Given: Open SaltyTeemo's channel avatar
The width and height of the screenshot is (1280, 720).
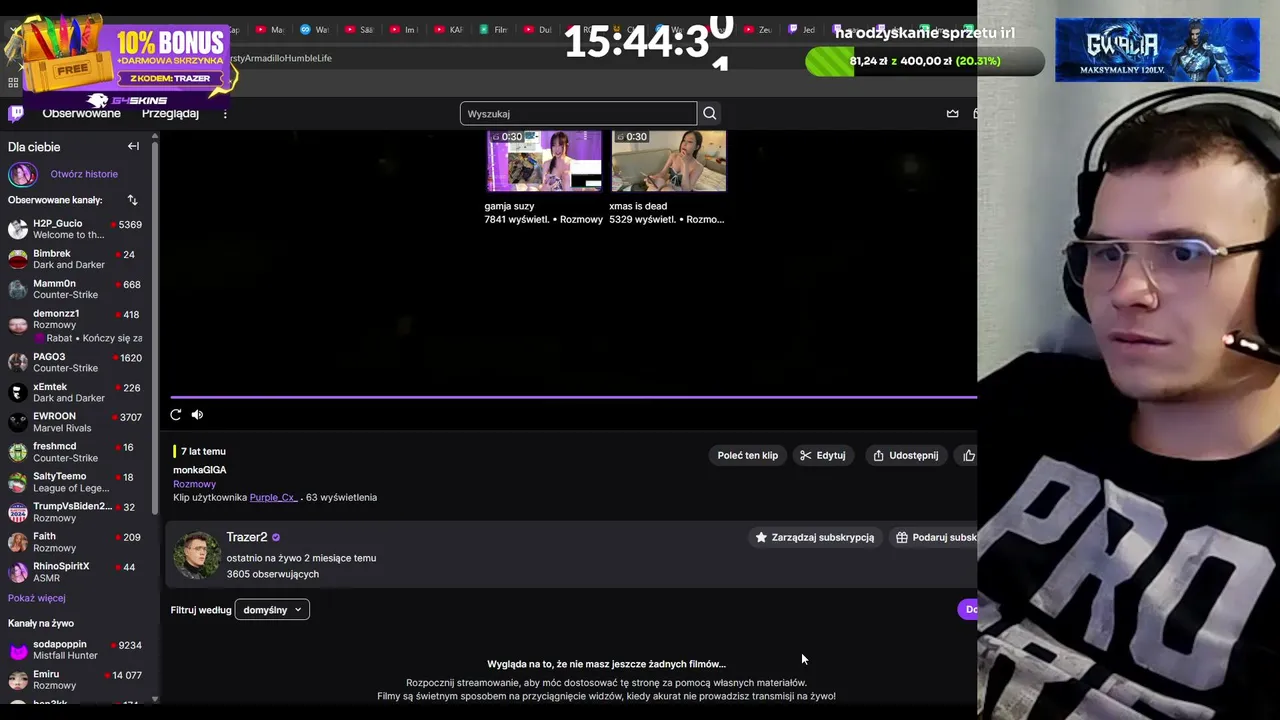Looking at the screenshot, I should pyautogui.click(x=18, y=482).
